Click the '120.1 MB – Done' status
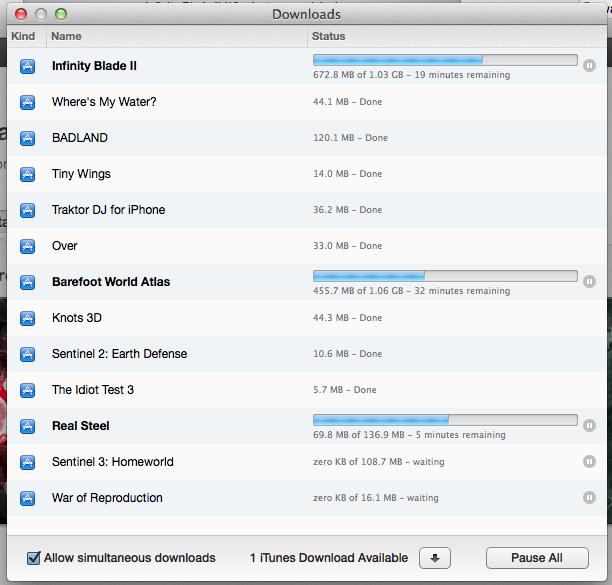The width and height of the screenshot is (612, 585). point(350,138)
